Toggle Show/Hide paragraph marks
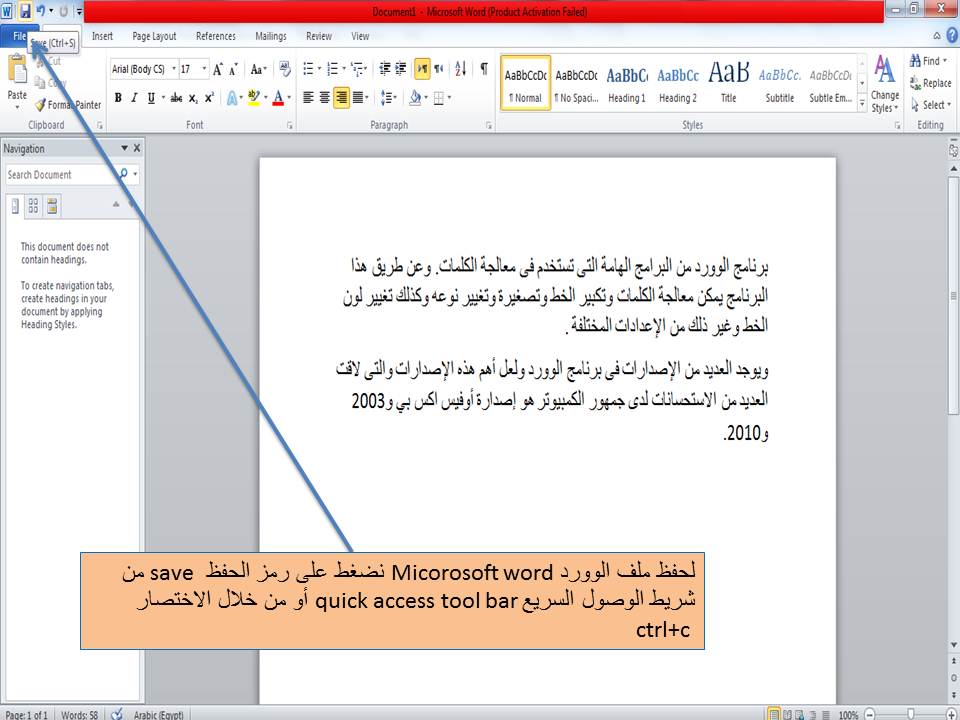Image resolution: width=960 pixels, height=720 pixels. tap(484, 69)
